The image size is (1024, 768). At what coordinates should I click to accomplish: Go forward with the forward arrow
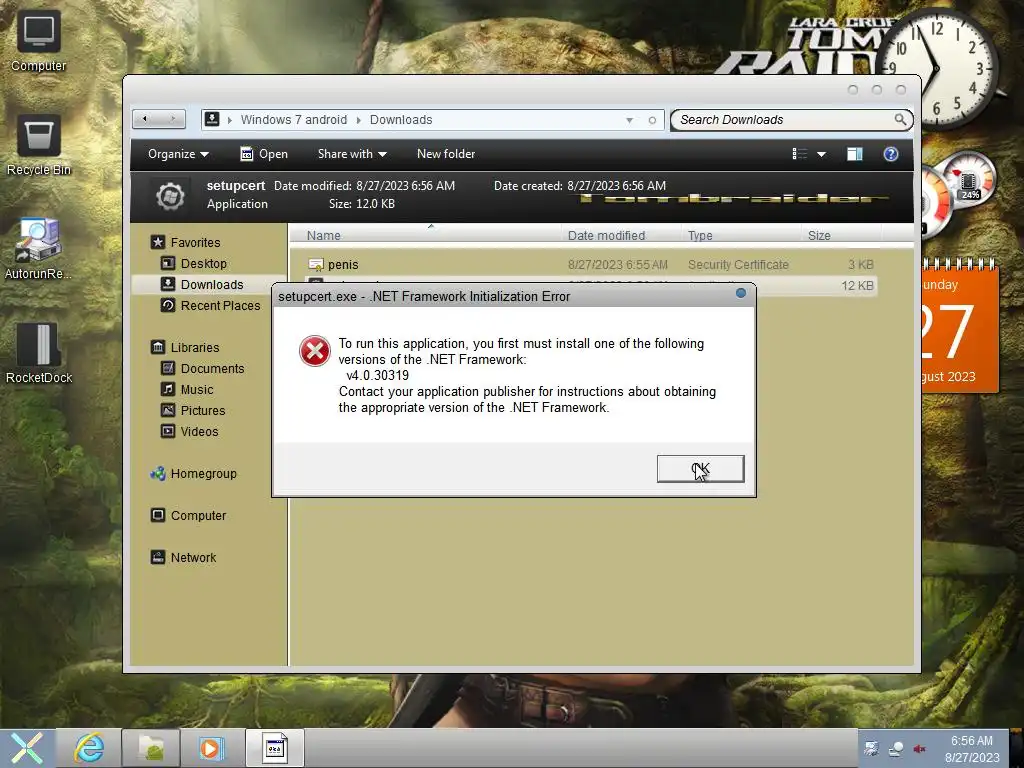pyautogui.click(x=172, y=119)
